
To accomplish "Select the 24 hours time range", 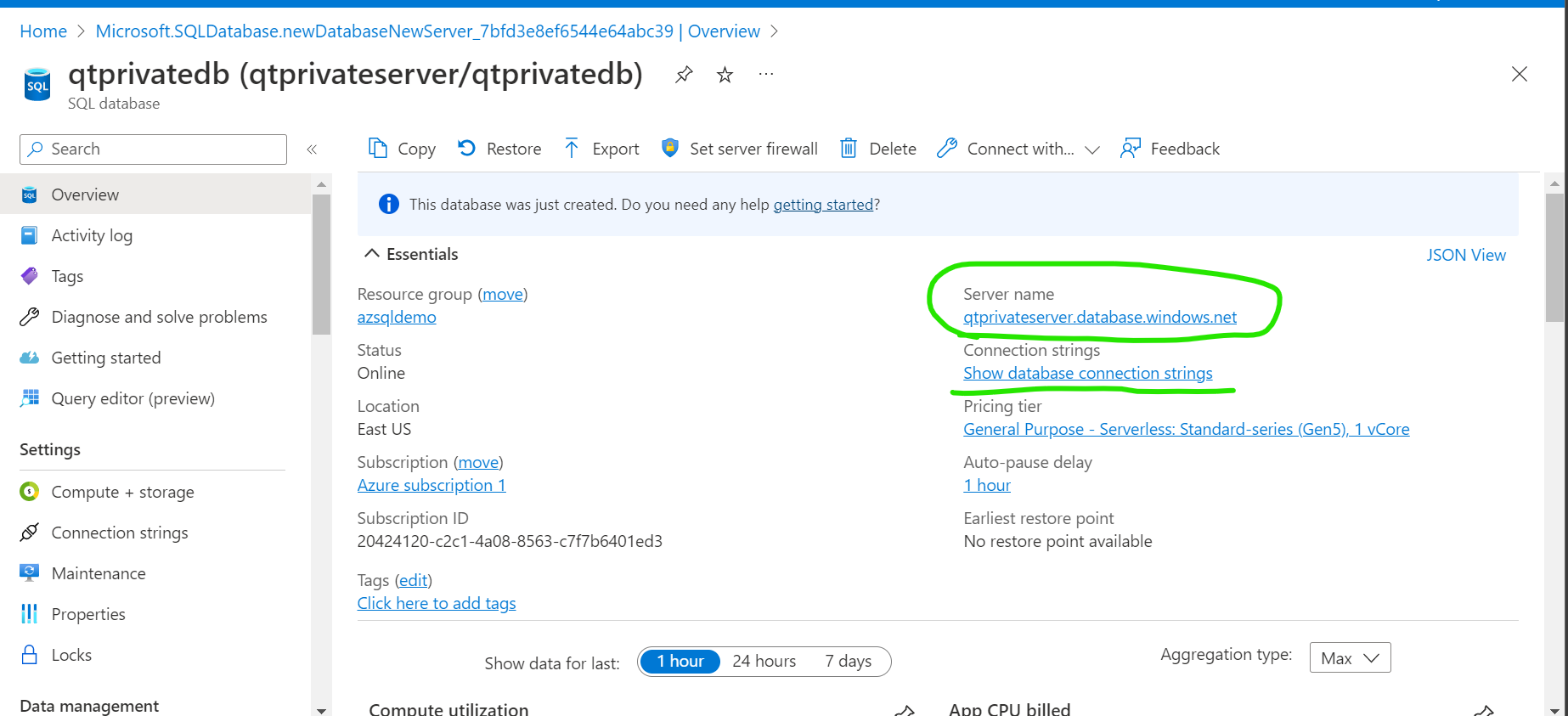I will [x=764, y=661].
